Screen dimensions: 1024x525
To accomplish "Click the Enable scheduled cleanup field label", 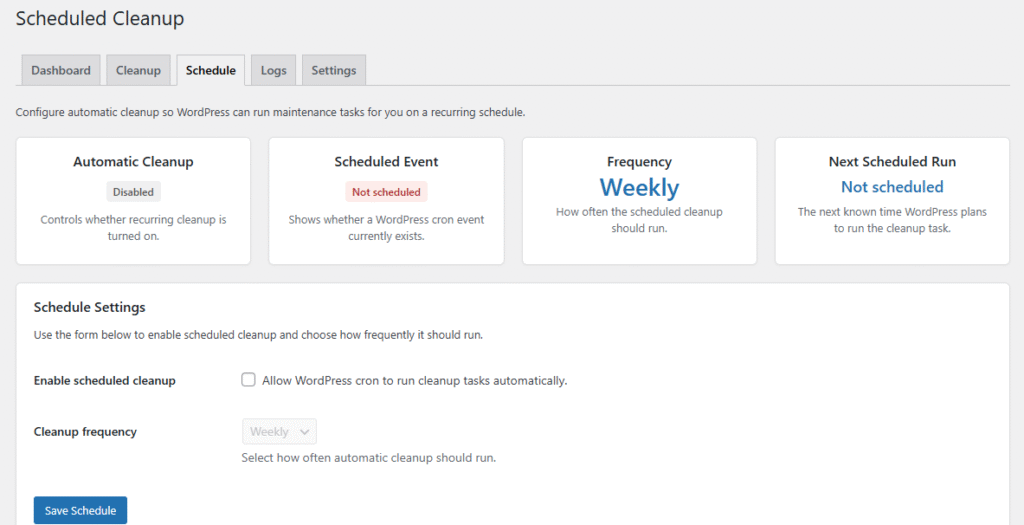I will 104,381.
